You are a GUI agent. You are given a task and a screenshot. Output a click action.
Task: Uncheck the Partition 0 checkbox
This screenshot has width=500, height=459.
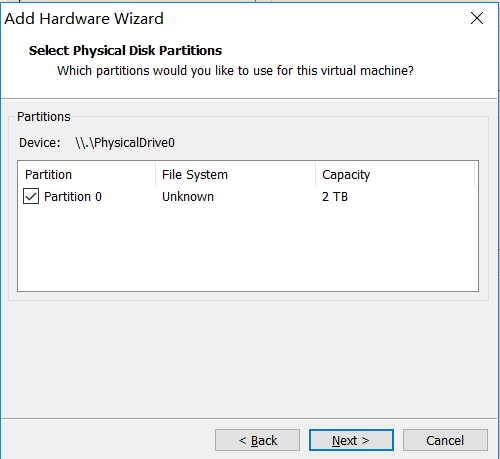31,196
